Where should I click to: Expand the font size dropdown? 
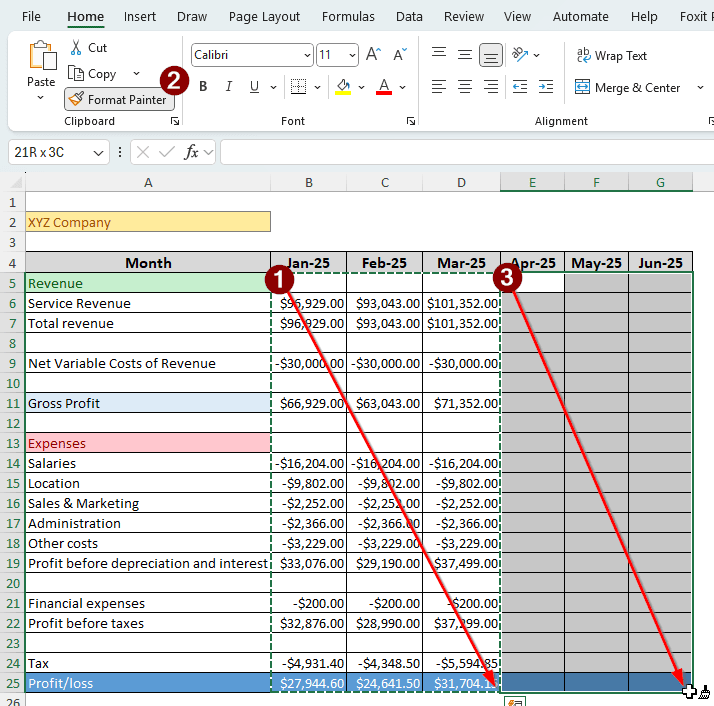point(352,55)
